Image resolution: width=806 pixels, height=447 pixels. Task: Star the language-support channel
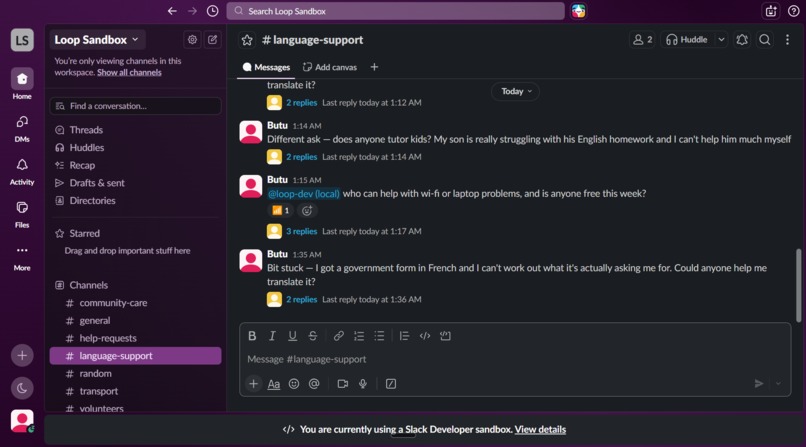(247, 40)
